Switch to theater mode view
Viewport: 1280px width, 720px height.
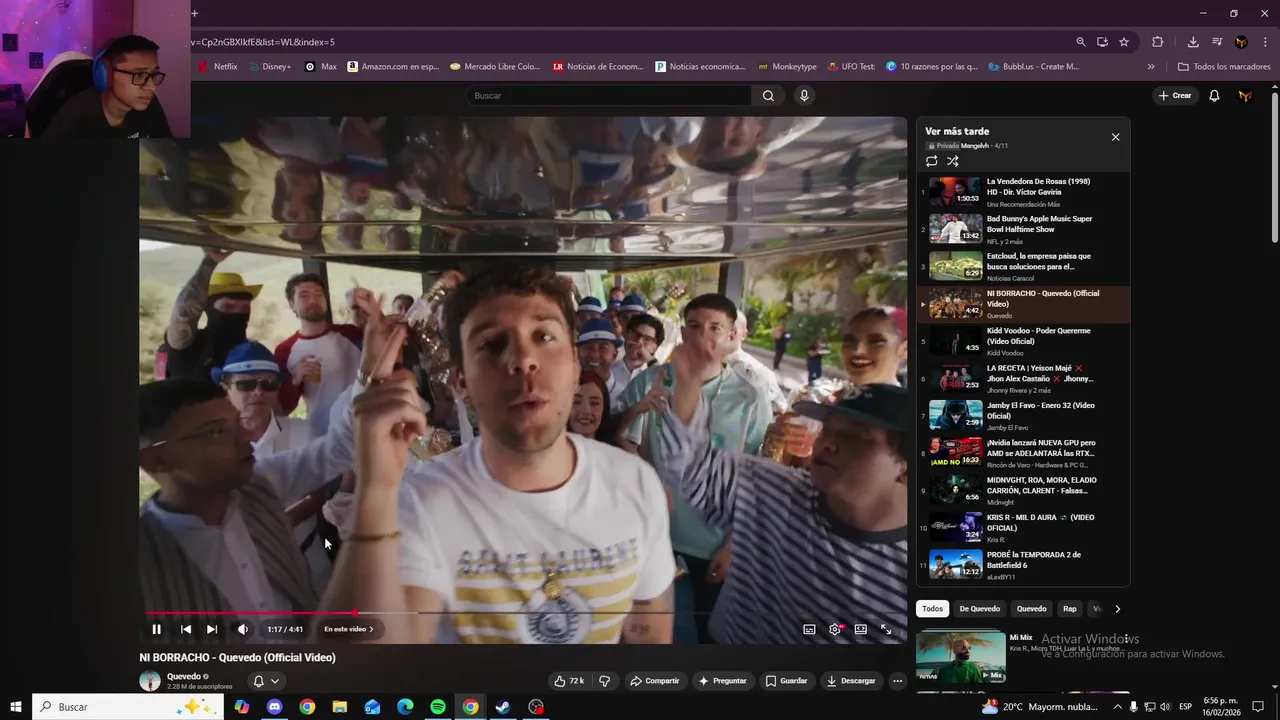tap(860, 629)
